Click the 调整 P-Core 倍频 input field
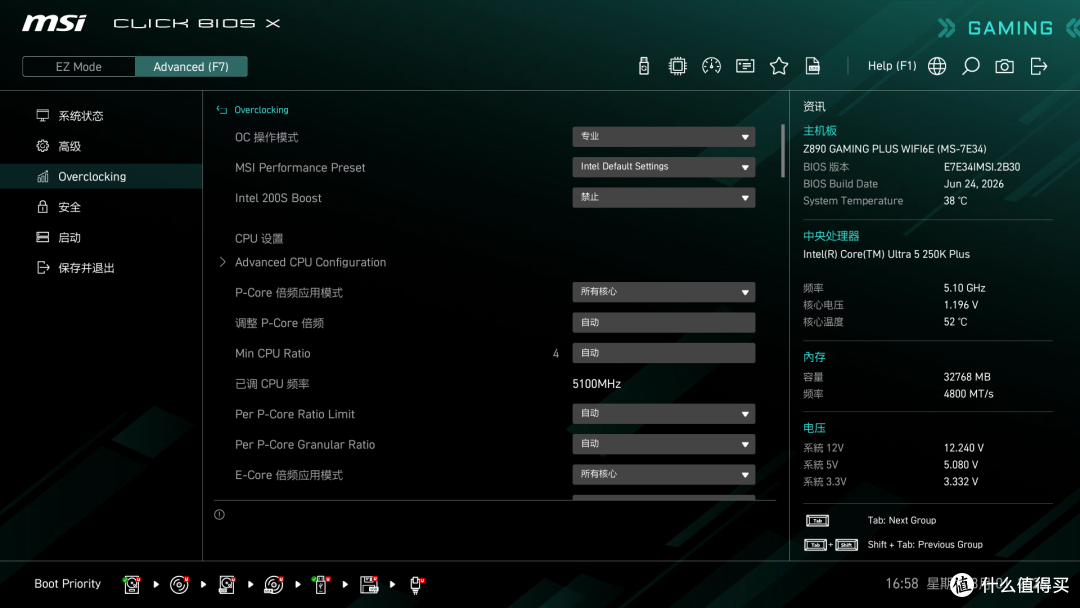Screen dimensions: 1080x608 click(663, 322)
